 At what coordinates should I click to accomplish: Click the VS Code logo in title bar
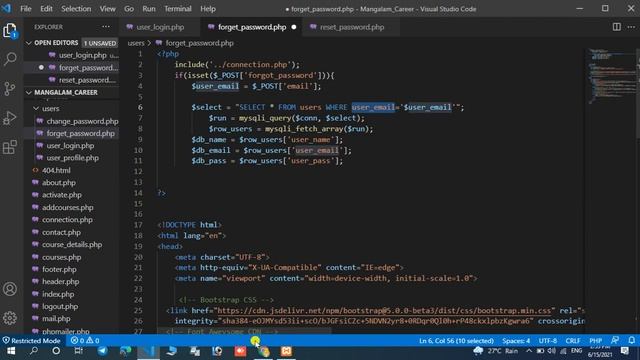point(6,9)
